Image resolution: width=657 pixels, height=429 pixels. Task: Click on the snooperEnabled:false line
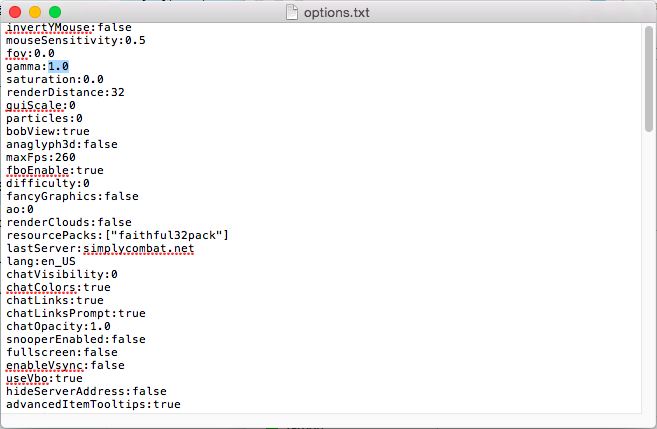75,339
